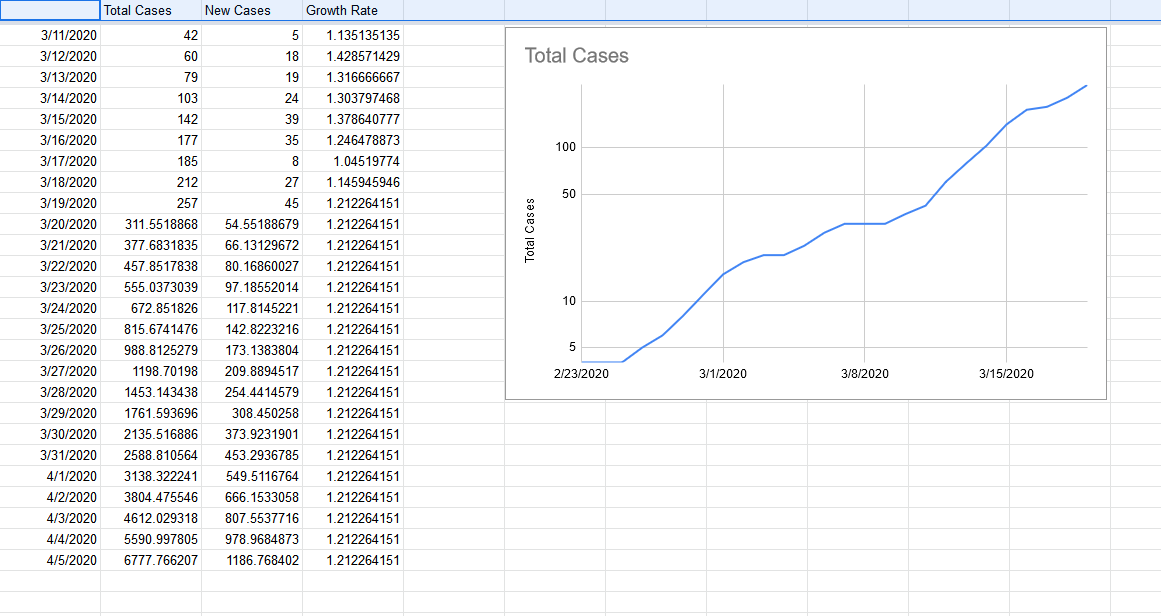Click the 50 y-axis label on chart
The image size is (1161, 616).
pyautogui.click(x=569, y=194)
